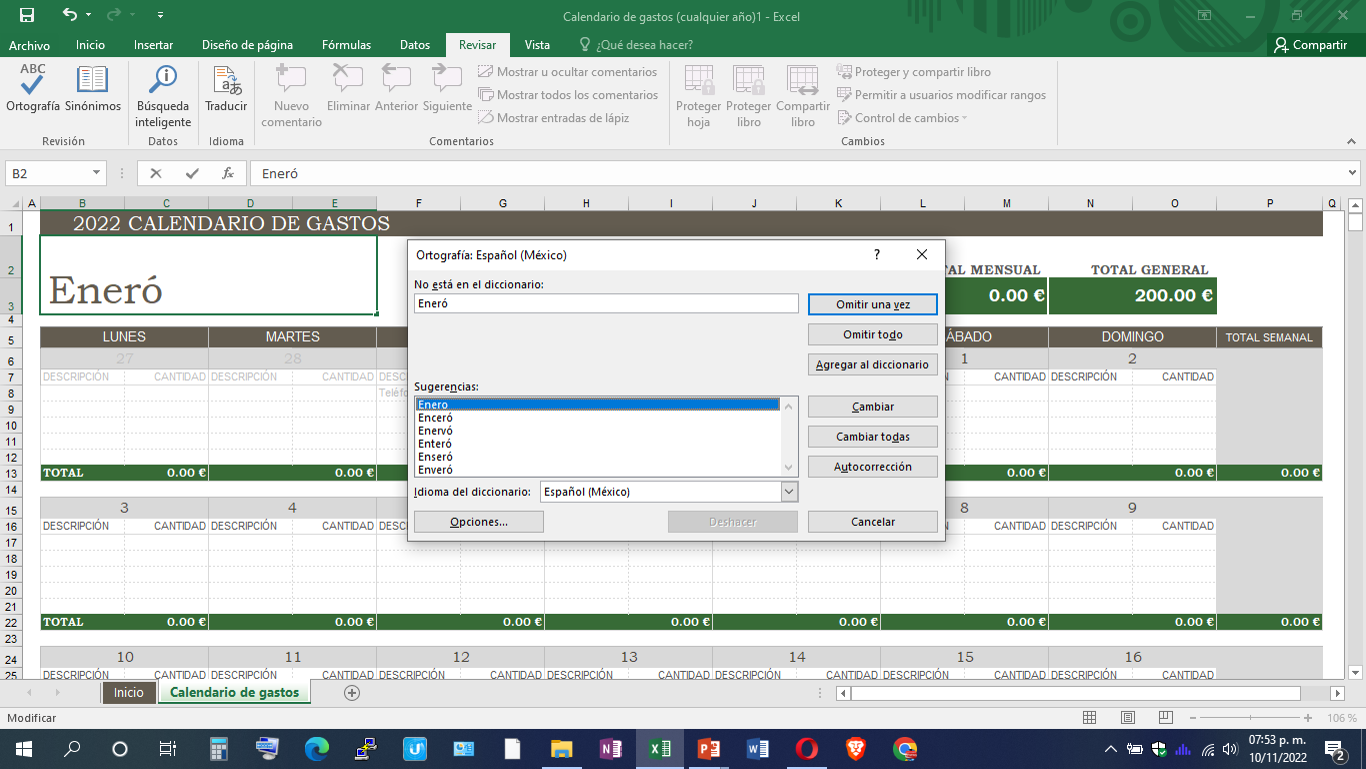Click Agregar al diccionario button
The width and height of the screenshot is (1366, 769).
873,365
